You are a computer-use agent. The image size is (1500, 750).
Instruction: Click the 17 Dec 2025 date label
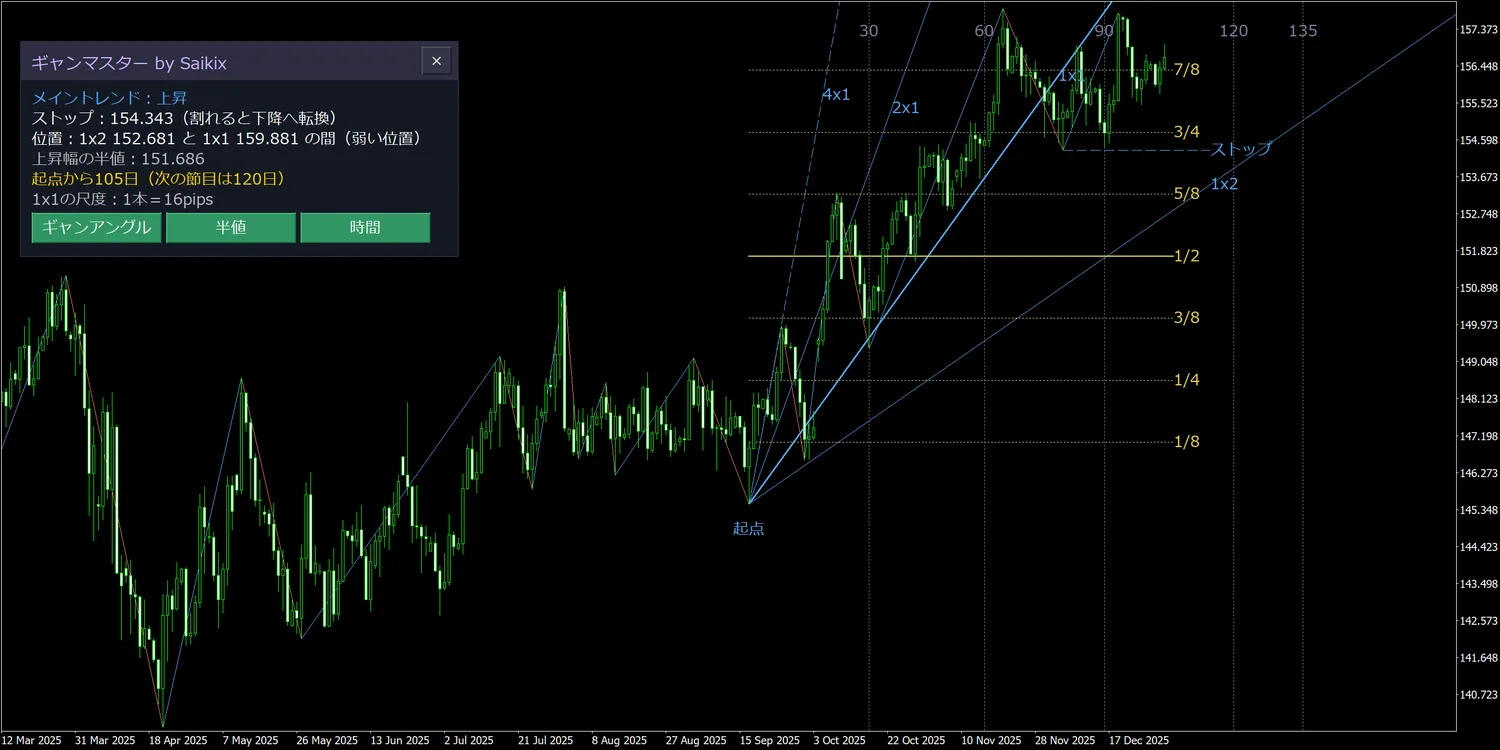pos(1138,741)
